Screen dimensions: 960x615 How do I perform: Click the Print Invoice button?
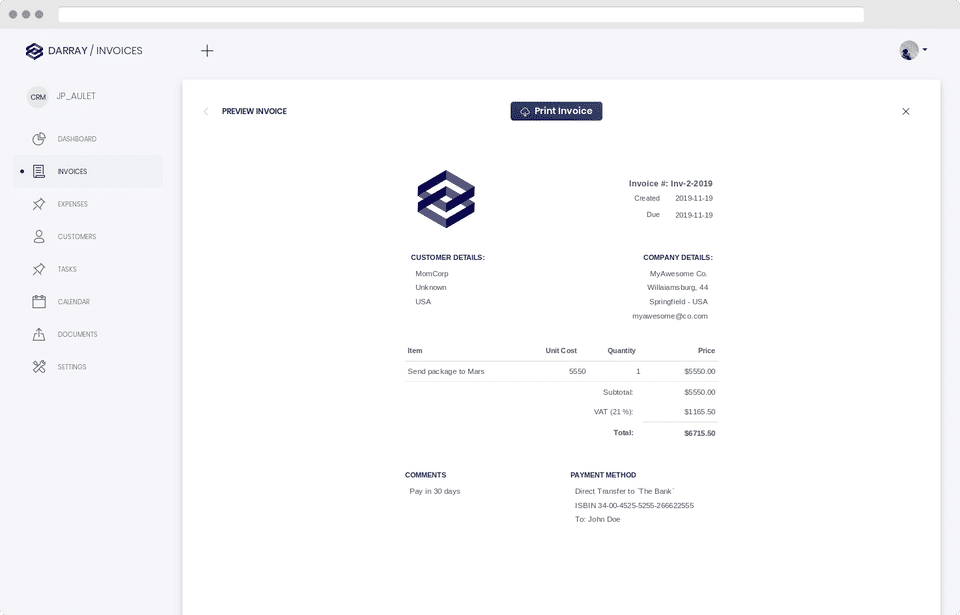point(556,111)
